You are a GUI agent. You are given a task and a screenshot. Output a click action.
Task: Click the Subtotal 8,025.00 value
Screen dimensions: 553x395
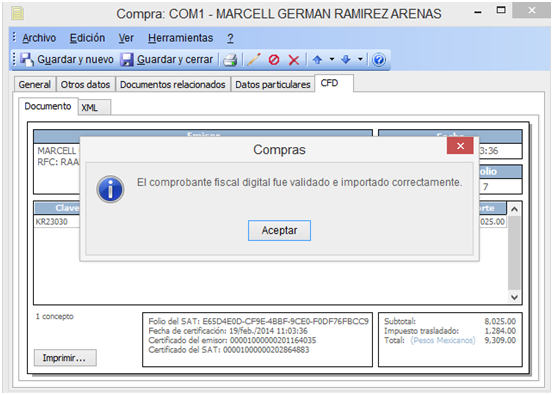tap(500, 321)
